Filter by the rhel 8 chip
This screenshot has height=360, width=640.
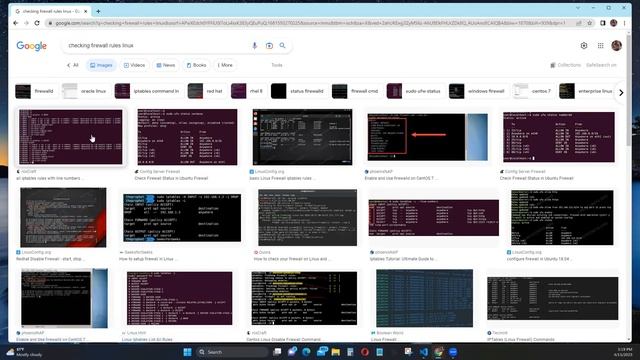coord(247,91)
